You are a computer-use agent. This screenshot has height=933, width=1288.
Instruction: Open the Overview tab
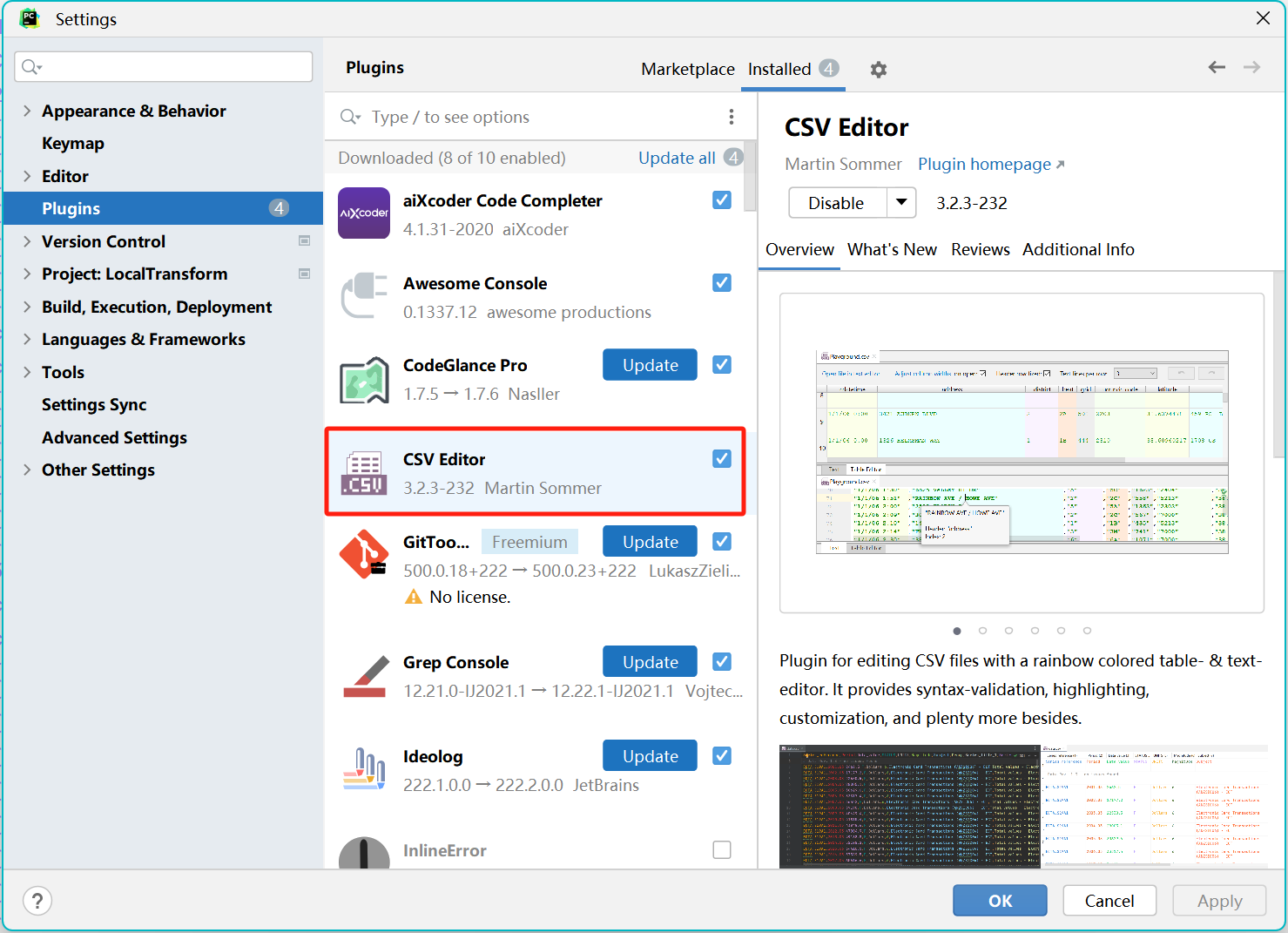[799, 250]
